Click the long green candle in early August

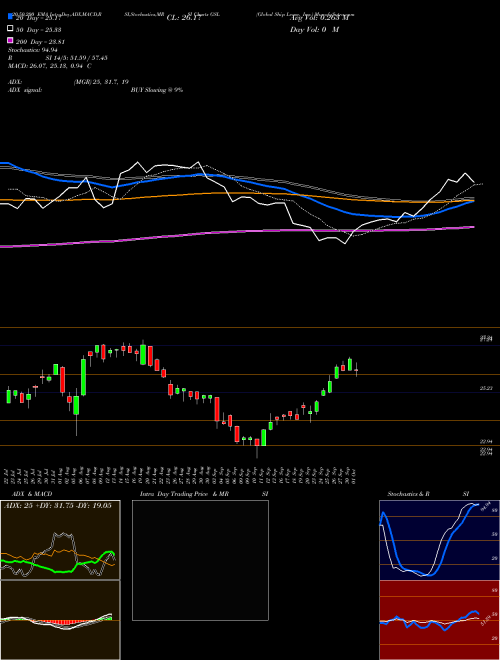coord(83,376)
